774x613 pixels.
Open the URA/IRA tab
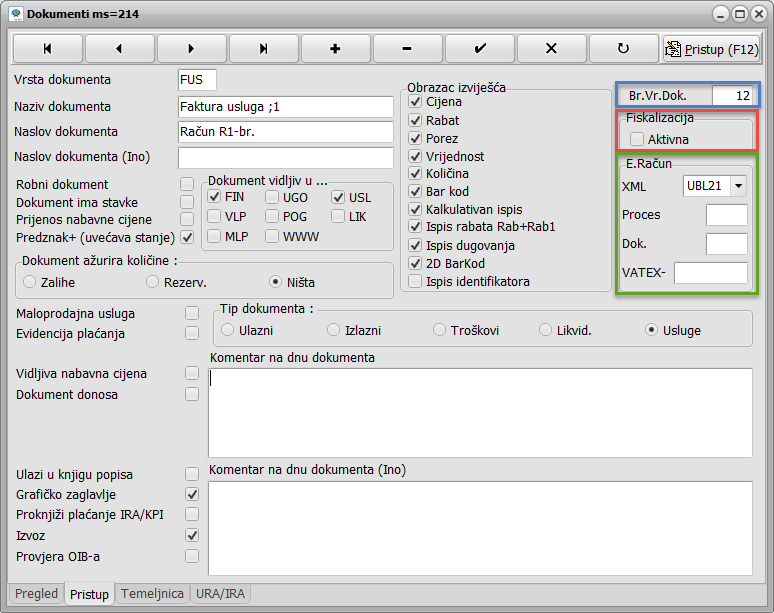(x=221, y=593)
